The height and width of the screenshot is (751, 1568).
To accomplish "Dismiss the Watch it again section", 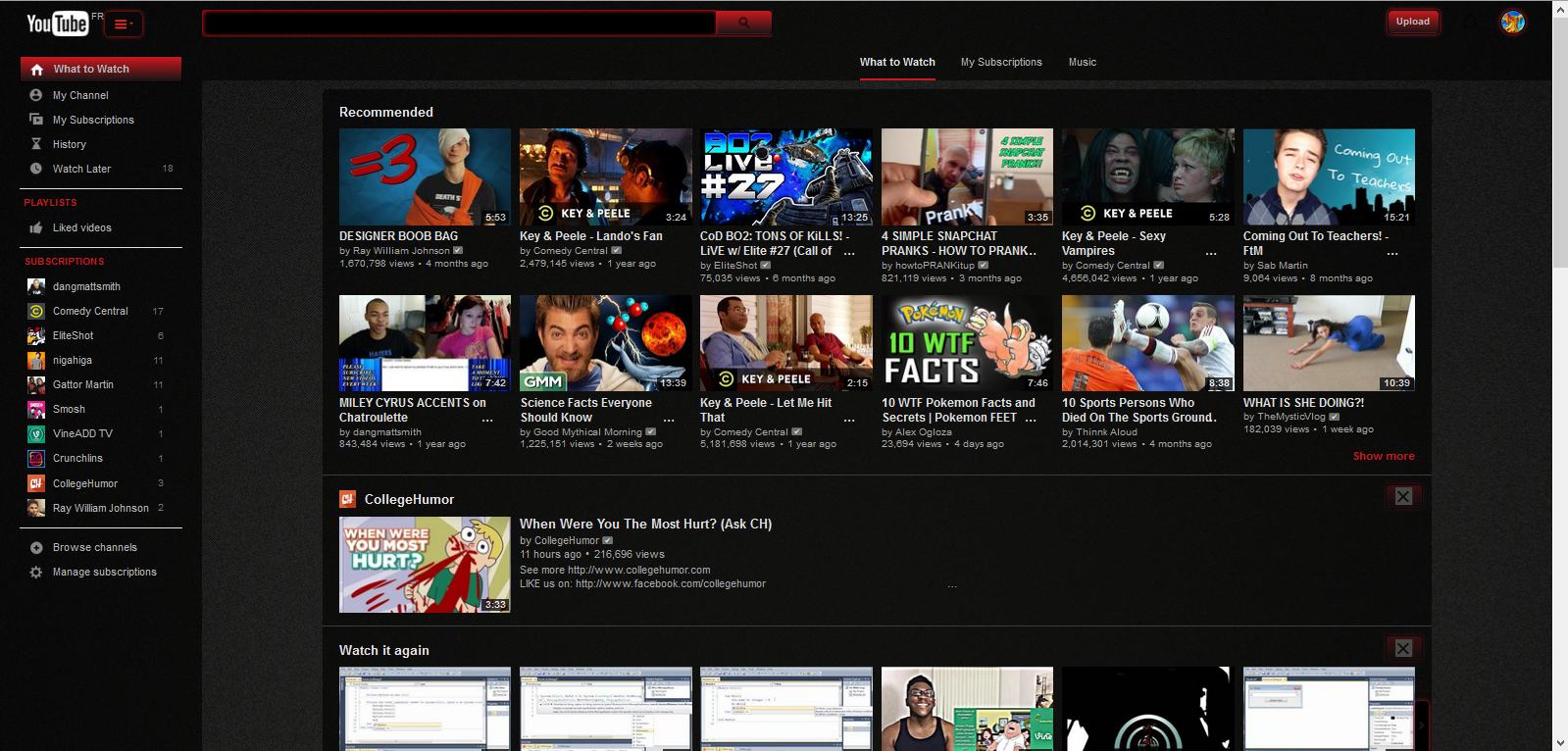I will tap(1403, 648).
